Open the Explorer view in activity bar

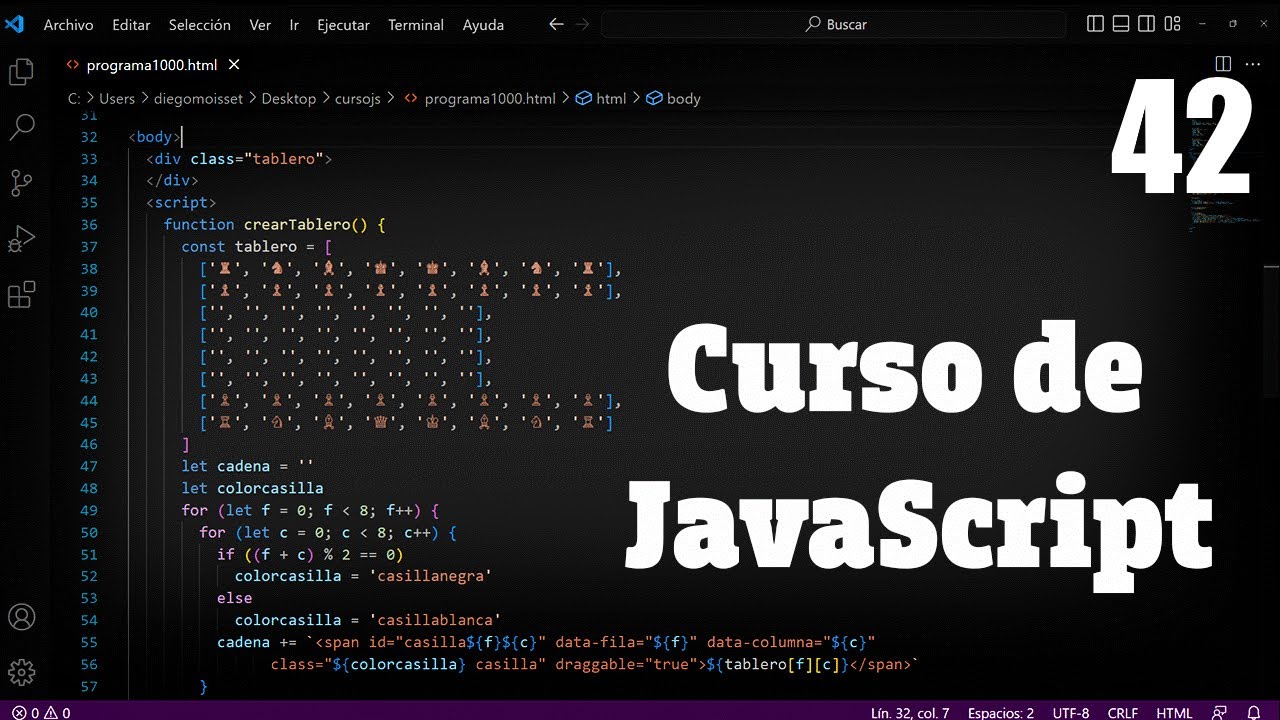[x=21, y=72]
